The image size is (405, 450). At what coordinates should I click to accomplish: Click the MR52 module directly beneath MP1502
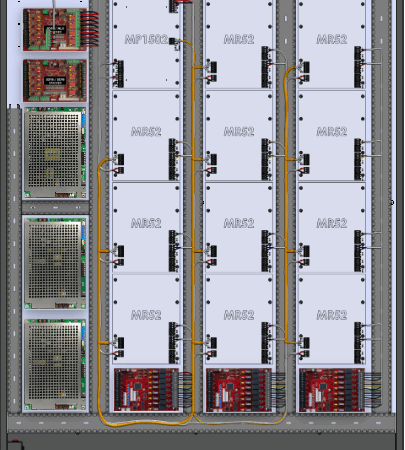coord(146,136)
